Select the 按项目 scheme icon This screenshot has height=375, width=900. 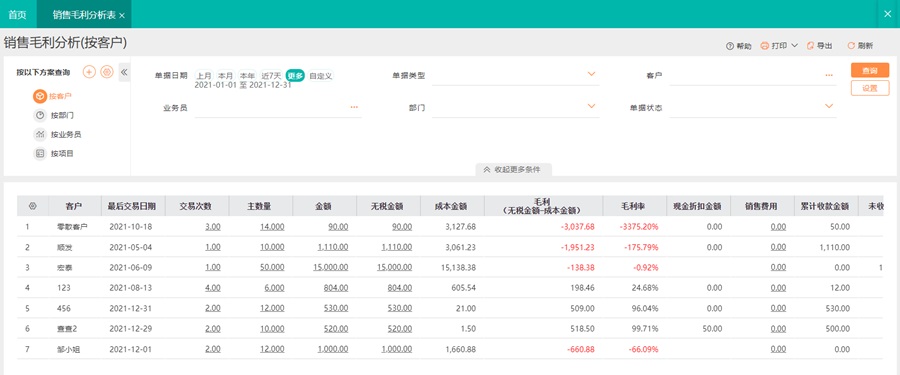click(40, 154)
